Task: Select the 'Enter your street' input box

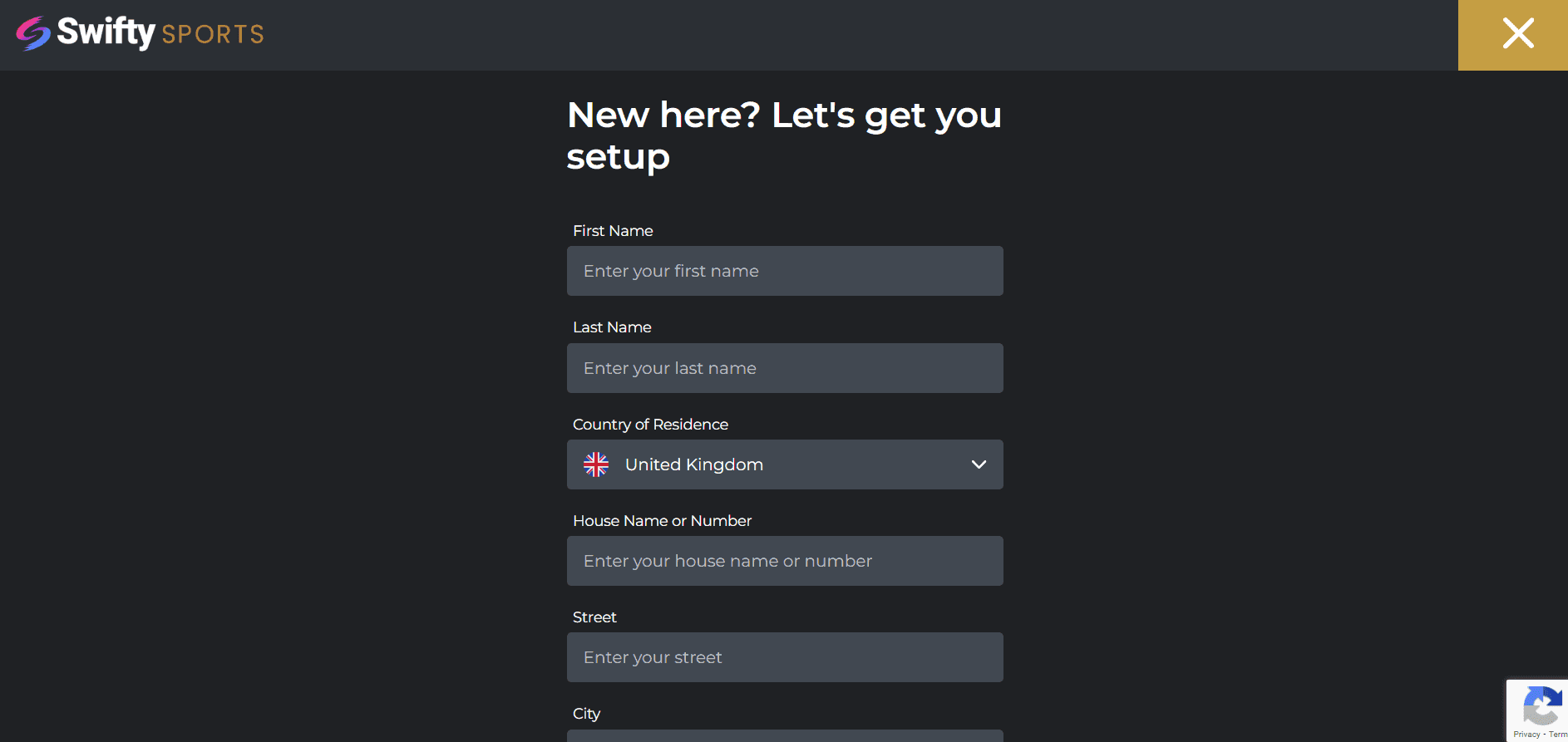Action: coord(785,657)
